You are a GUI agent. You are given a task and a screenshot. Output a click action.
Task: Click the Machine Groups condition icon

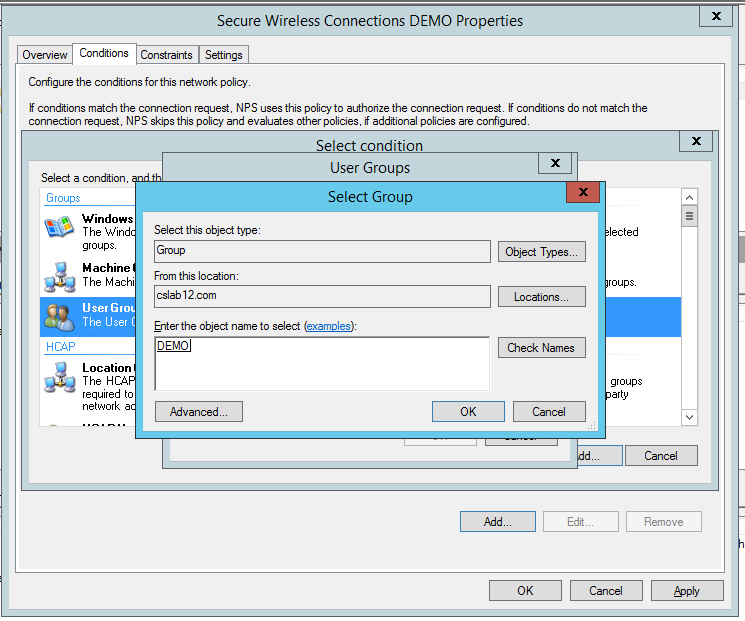tap(60, 274)
